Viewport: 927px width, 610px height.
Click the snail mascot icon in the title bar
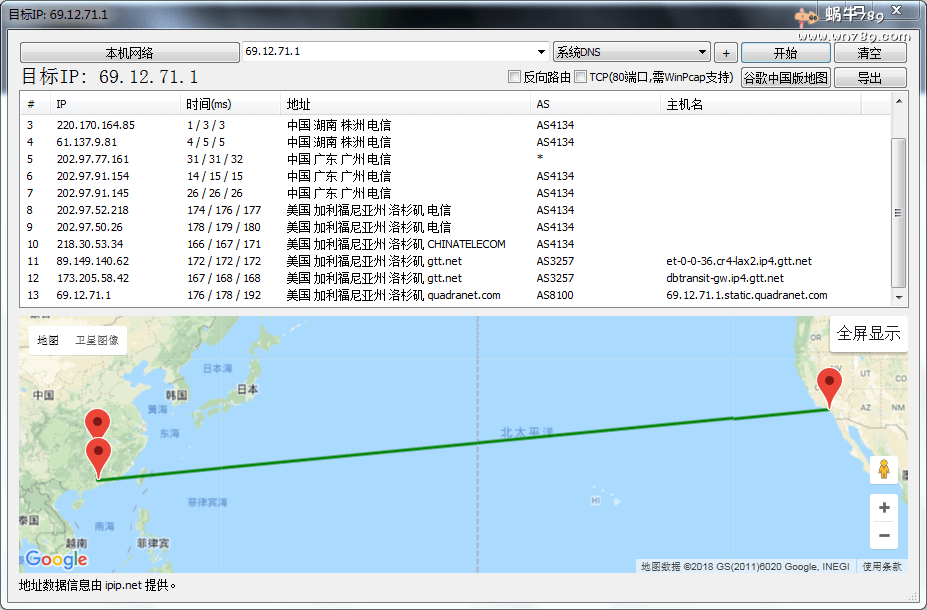[x=805, y=13]
